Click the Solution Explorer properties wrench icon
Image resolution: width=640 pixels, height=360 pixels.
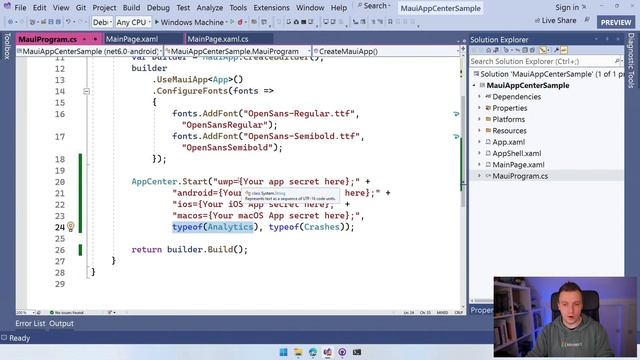[556, 50]
